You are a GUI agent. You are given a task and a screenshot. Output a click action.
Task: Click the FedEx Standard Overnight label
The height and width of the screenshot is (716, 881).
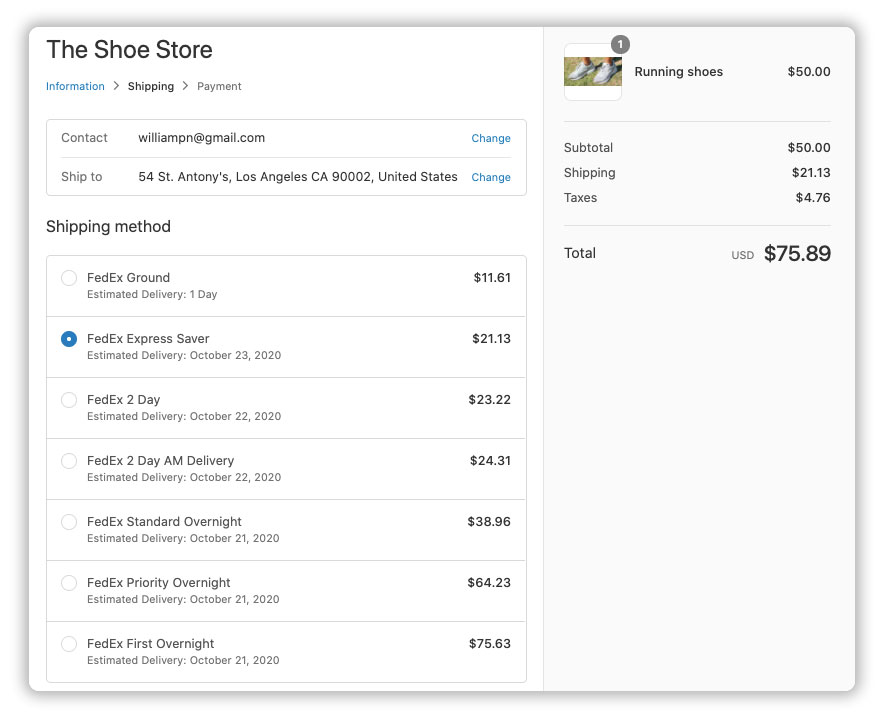164,522
